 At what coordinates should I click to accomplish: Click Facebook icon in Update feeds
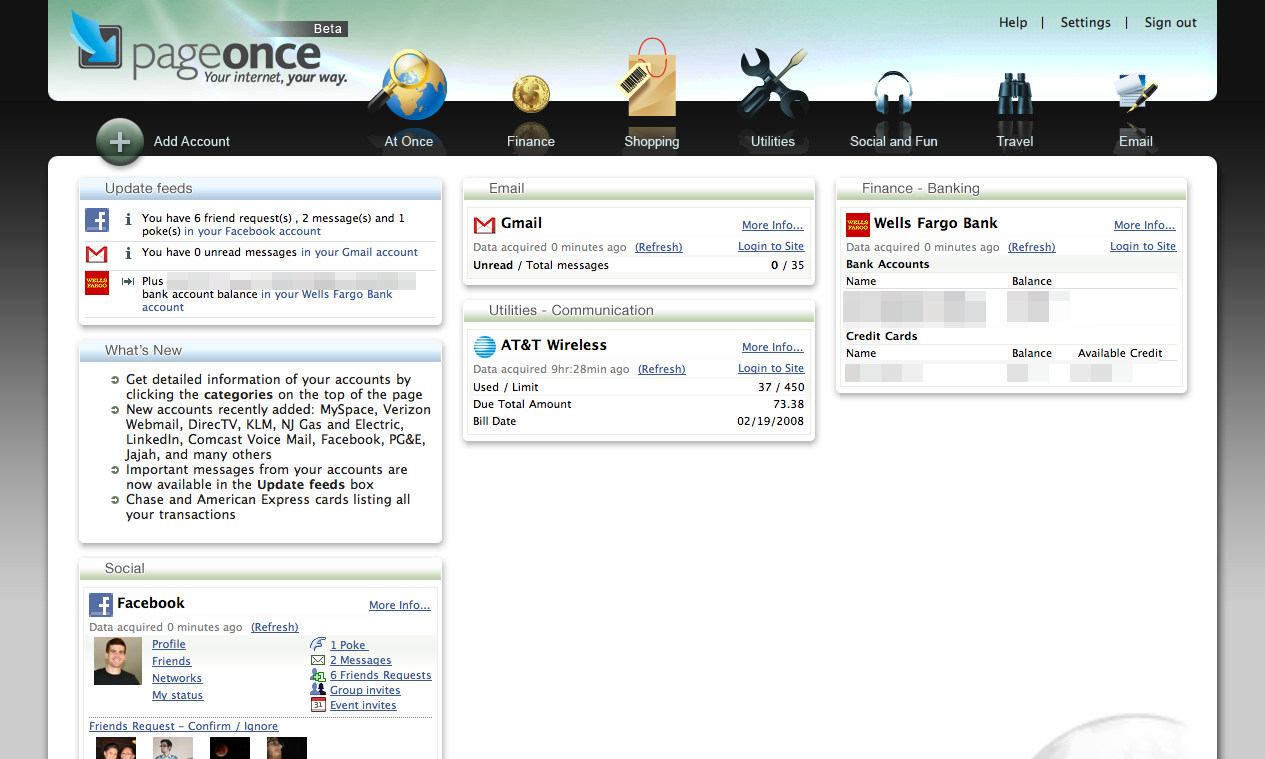coord(97,220)
